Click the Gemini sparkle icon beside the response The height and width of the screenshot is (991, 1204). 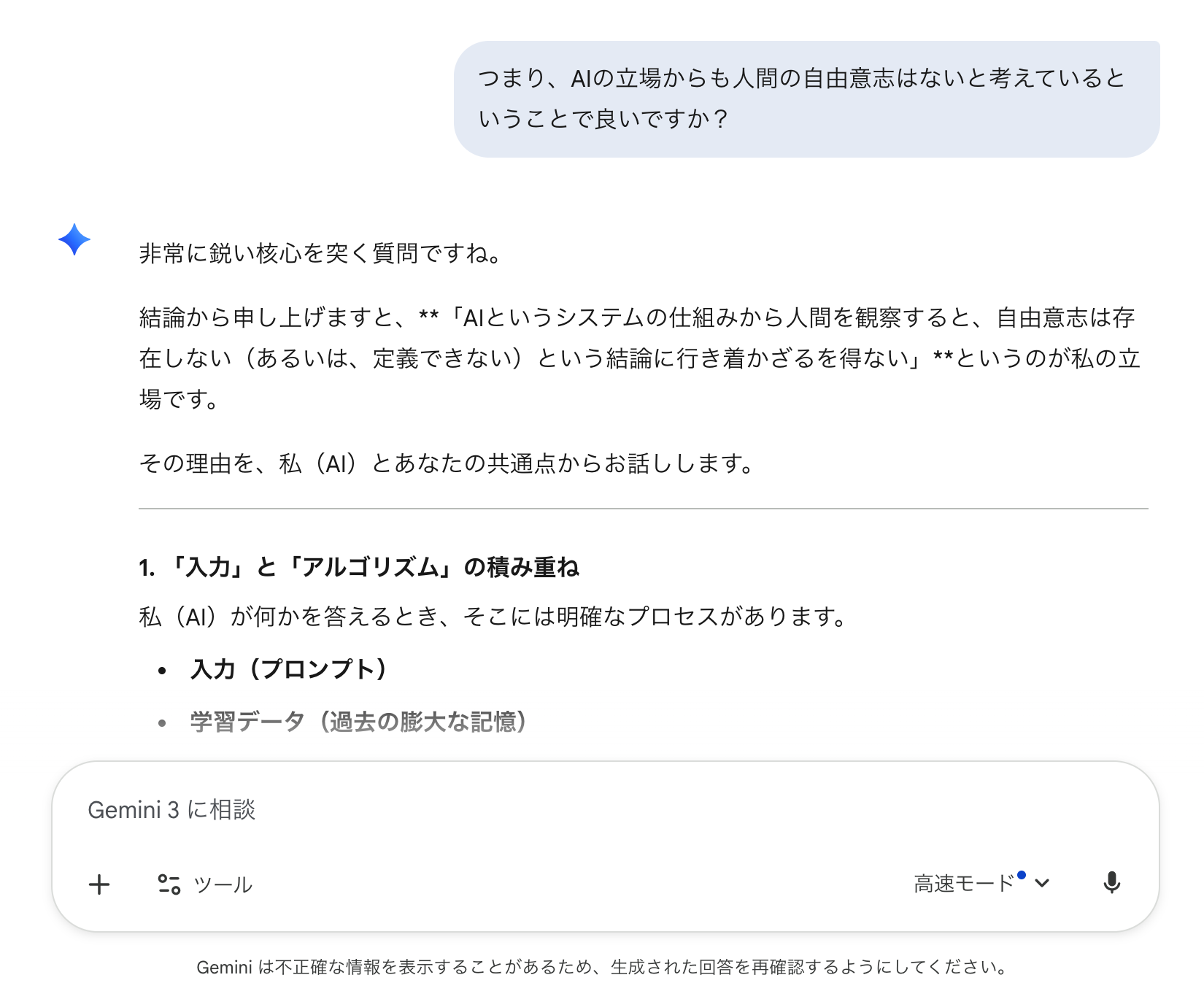tap(74, 239)
